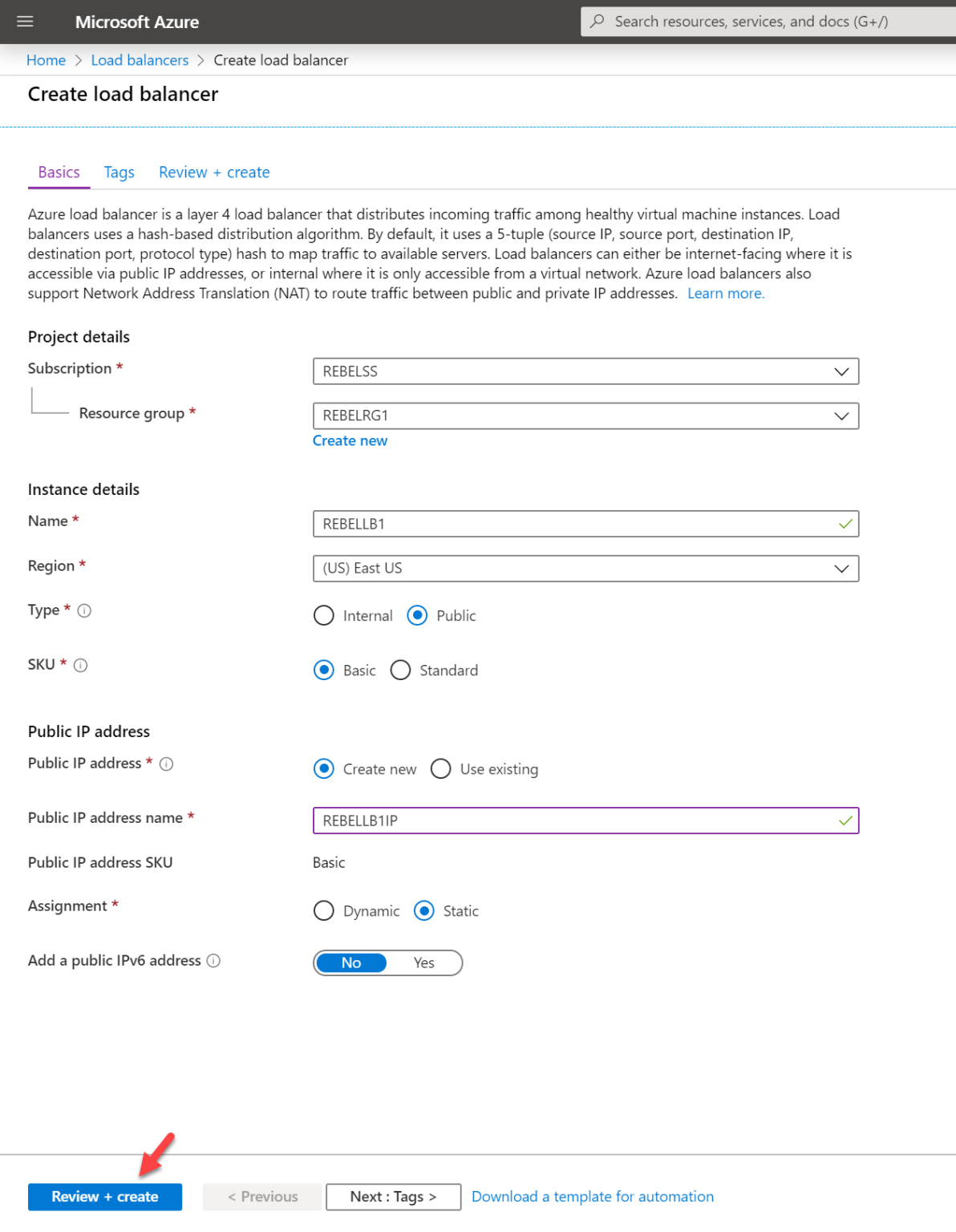Click the search magnifier icon
The width and height of the screenshot is (956, 1232).
point(597,21)
